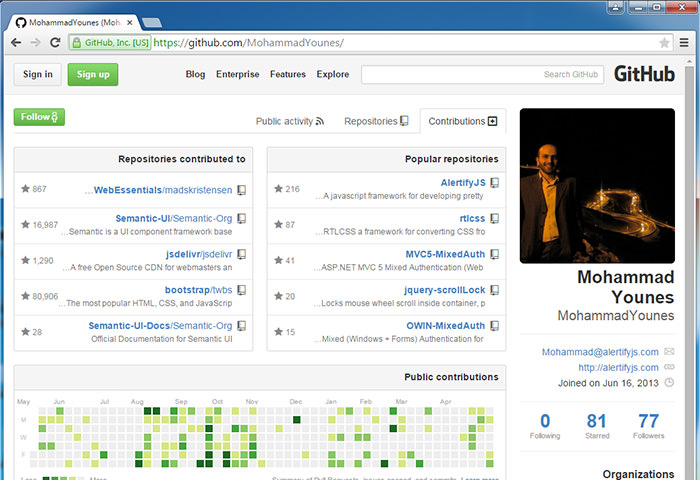Open the MVC5-MixedAuth repository link

(x=445, y=254)
